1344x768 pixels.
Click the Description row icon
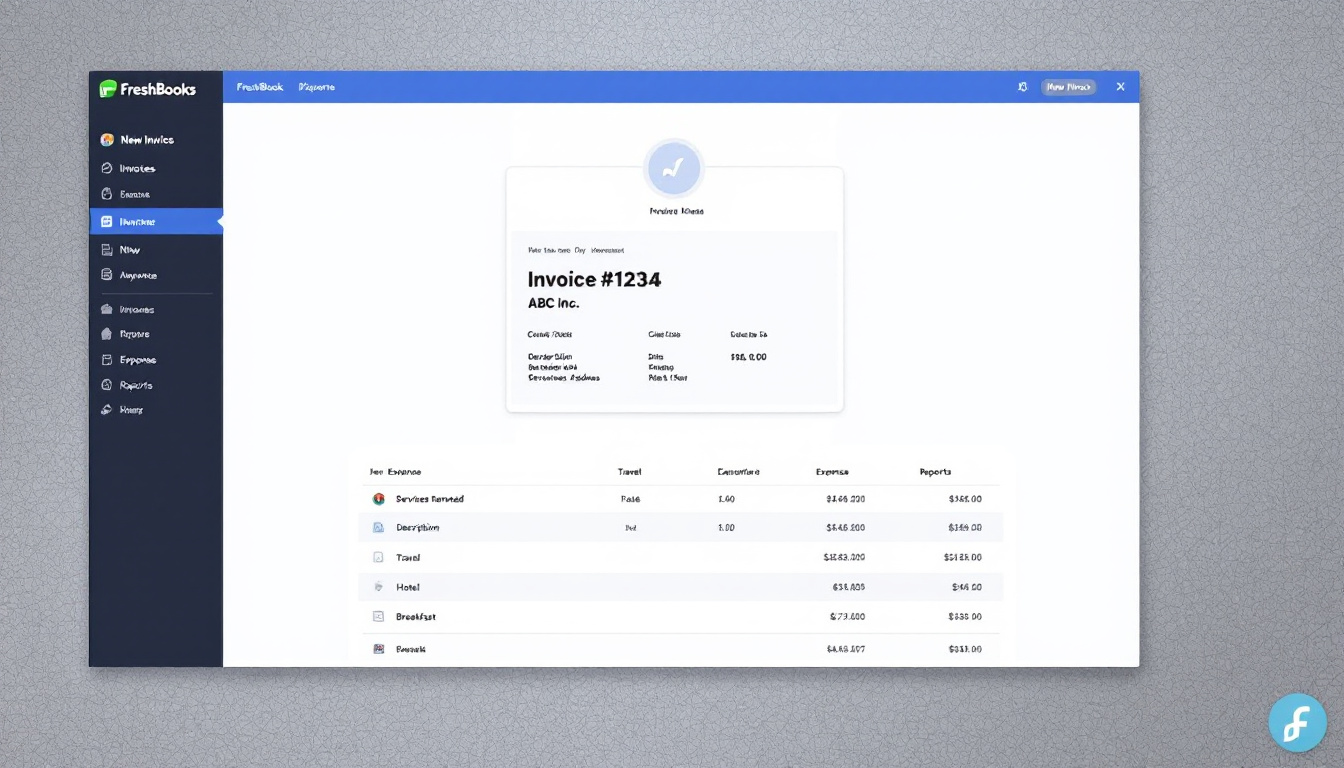pos(379,527)
